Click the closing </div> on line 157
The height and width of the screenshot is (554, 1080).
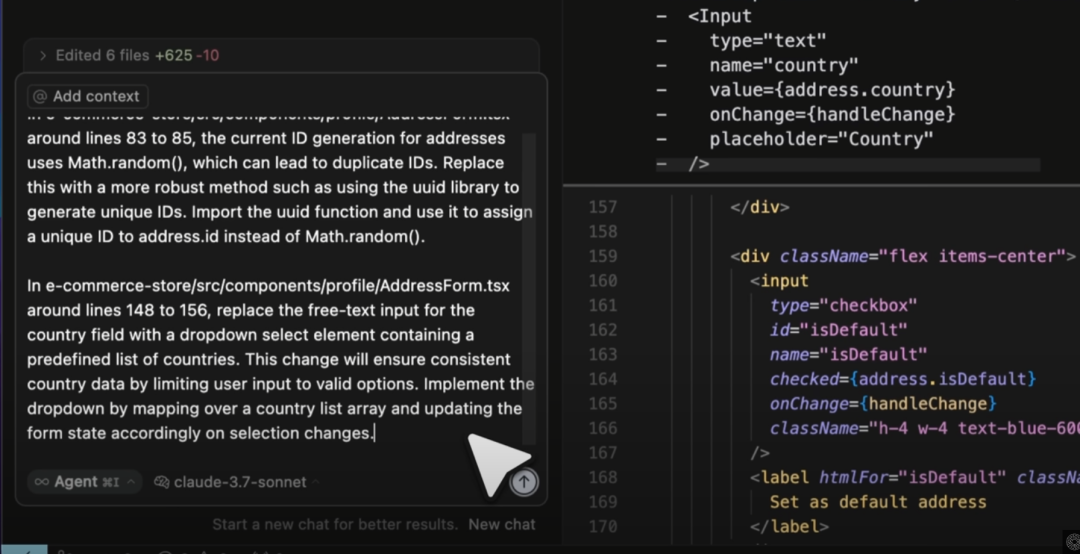pyautogui.click(x=759, y=207)
